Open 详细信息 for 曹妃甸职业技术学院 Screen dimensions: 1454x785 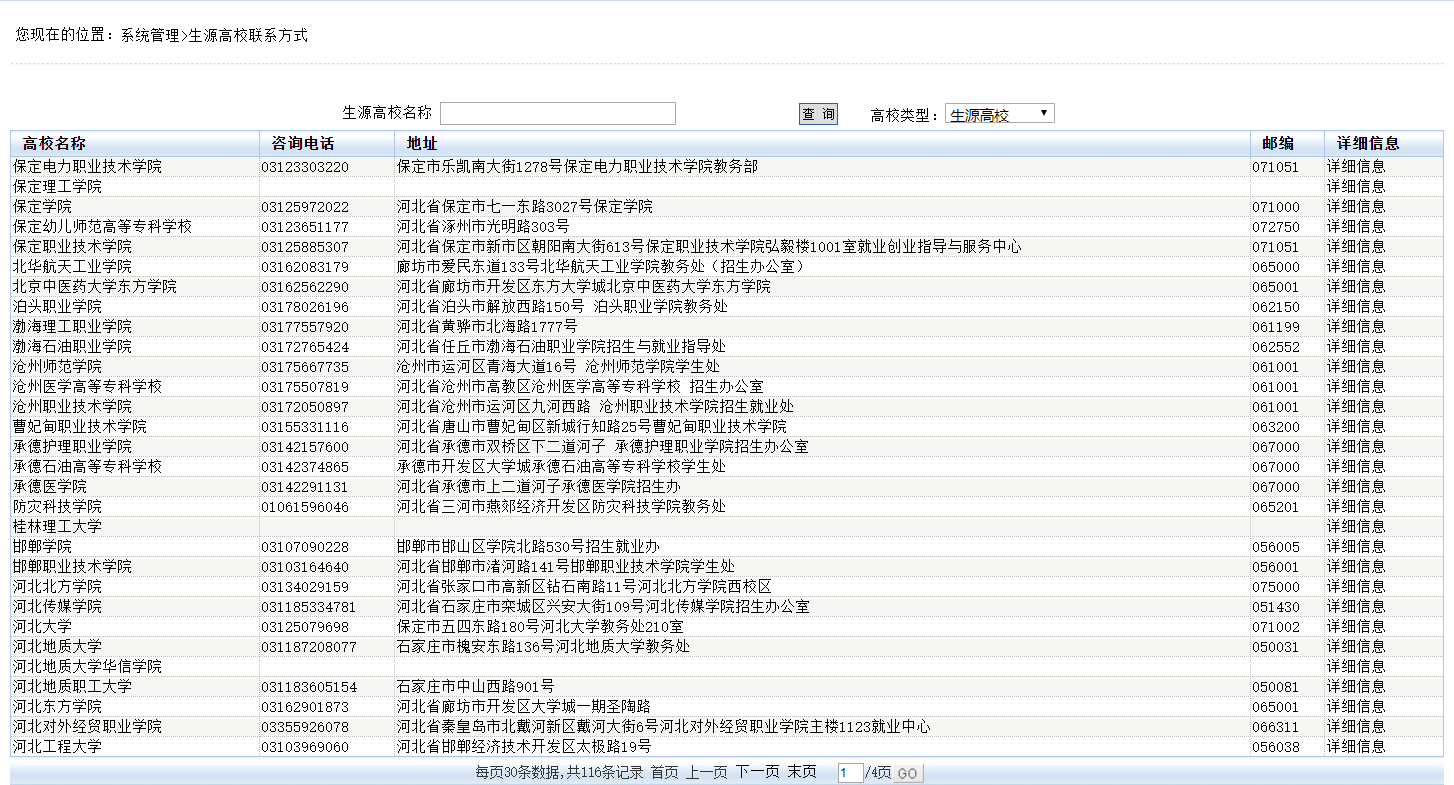(x=1356, y=427)
